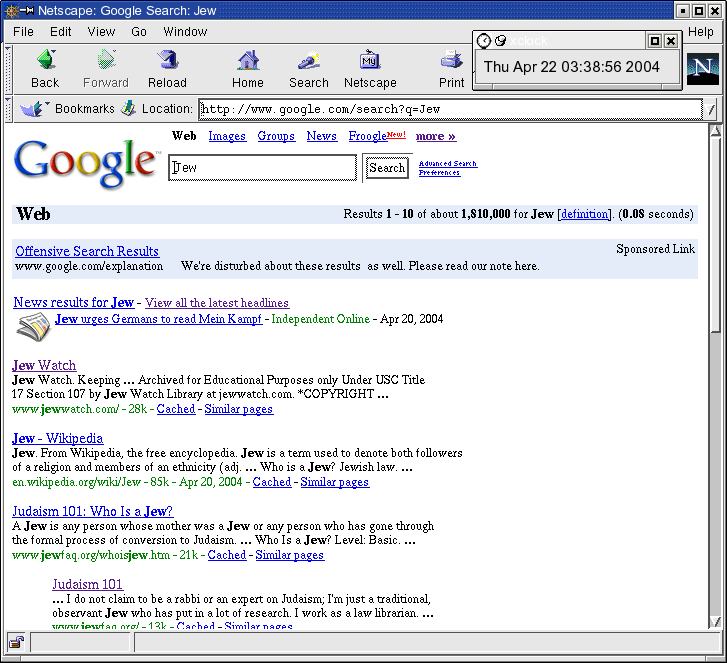
Task: Open Preferences link
Action: [440, 172]
